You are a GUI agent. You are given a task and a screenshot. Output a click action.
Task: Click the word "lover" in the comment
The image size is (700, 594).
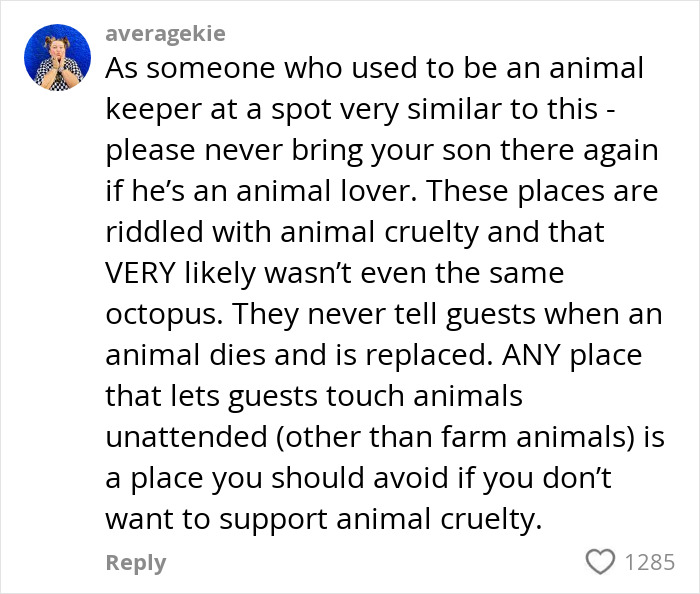(379, 191)
